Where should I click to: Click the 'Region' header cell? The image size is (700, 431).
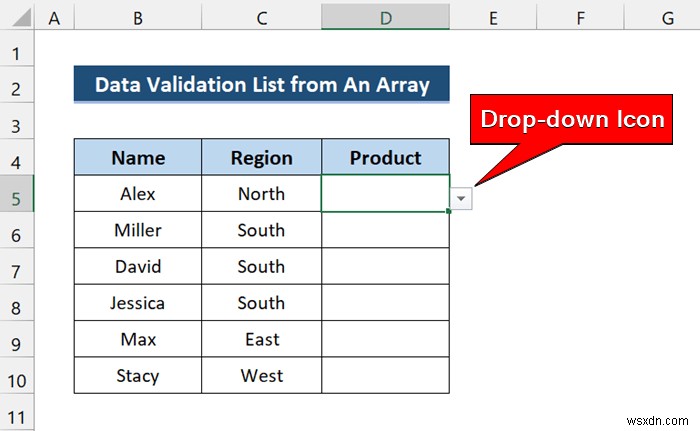[262, 157]
